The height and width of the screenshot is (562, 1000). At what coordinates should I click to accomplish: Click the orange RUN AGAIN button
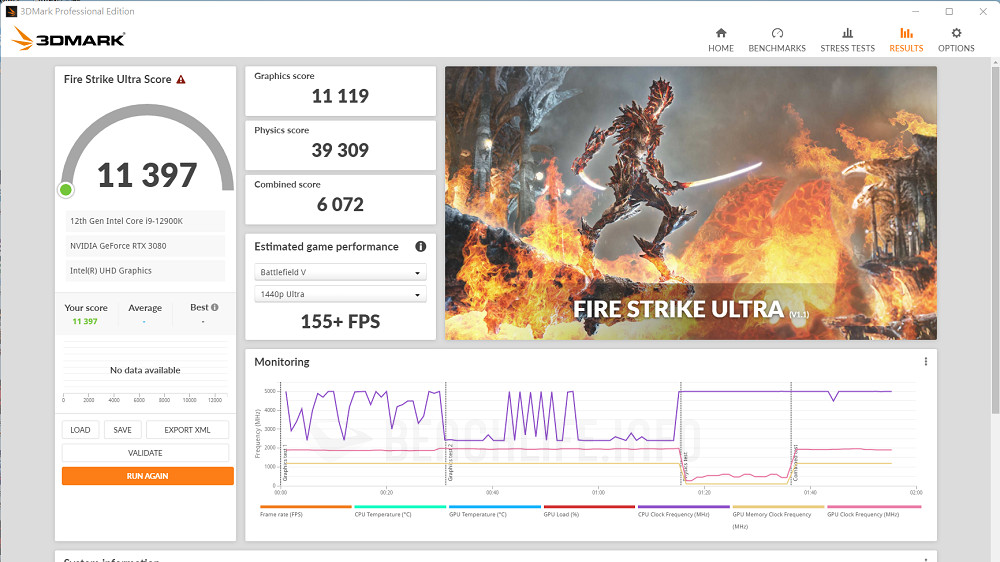coord(147,476)
